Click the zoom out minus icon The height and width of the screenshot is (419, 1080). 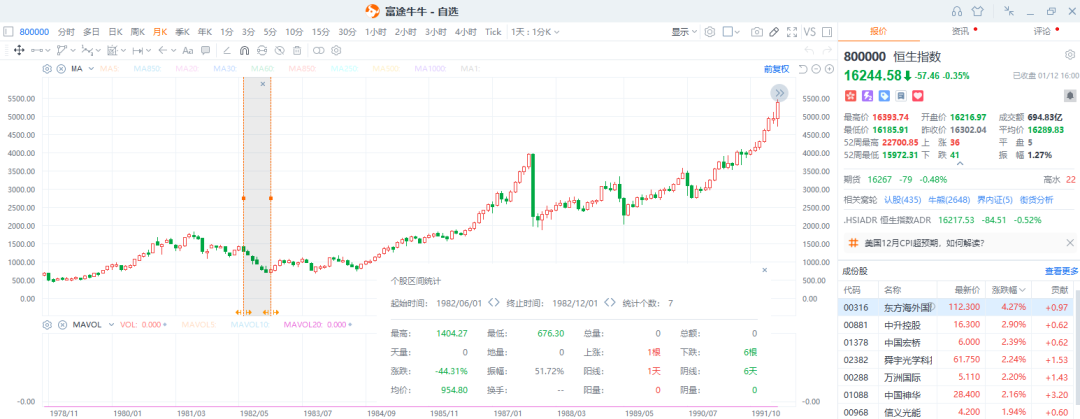pos(816,69)
